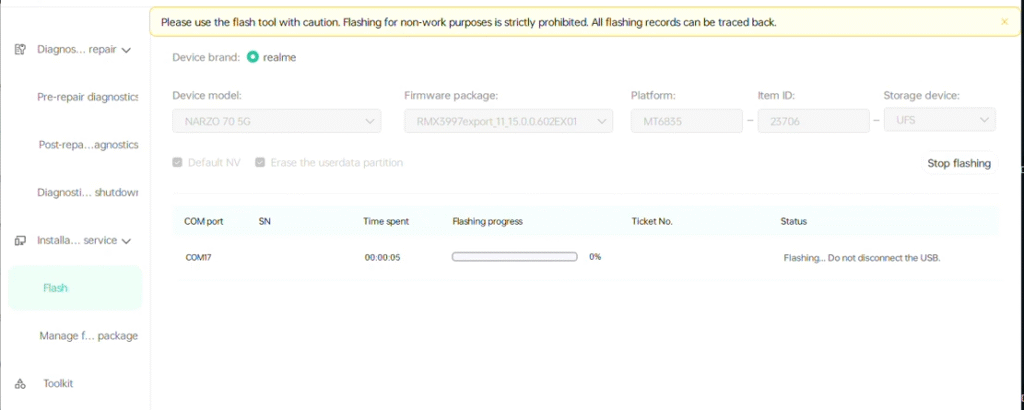Open Post-repair diagnostics page
Viewport: 1024px width, 410px height.
[x=88, y=144]
